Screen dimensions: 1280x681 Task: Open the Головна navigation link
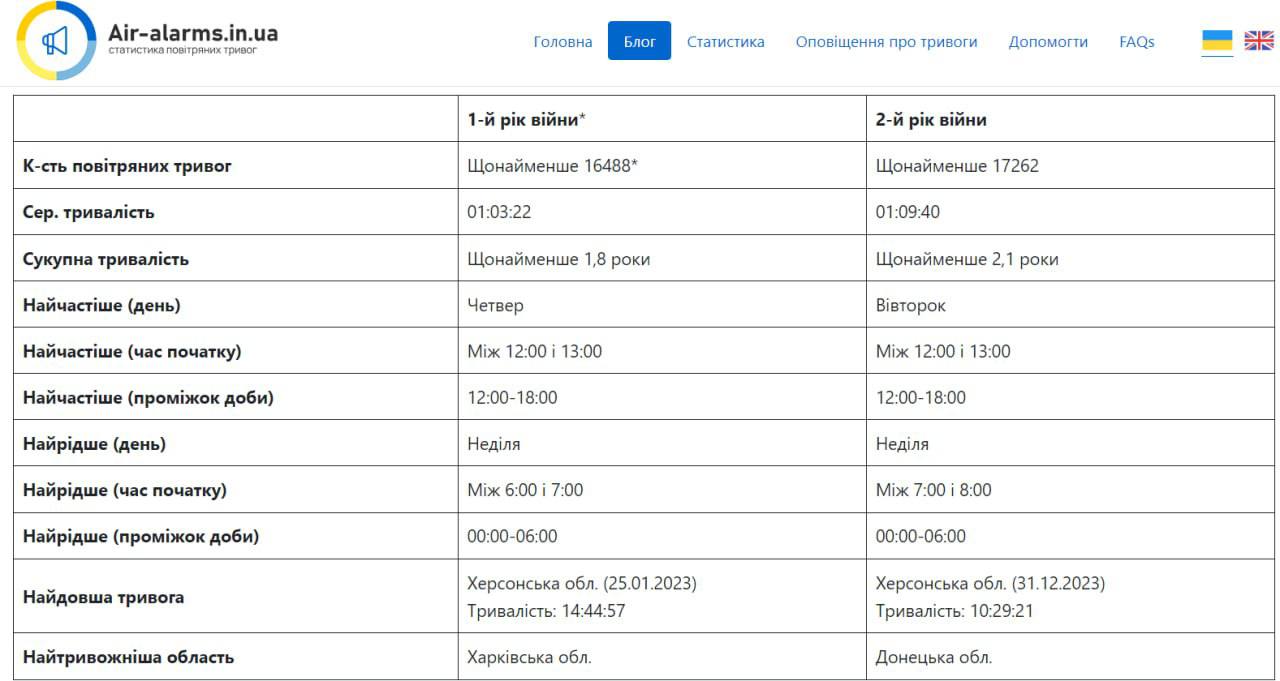pos(562,41)
